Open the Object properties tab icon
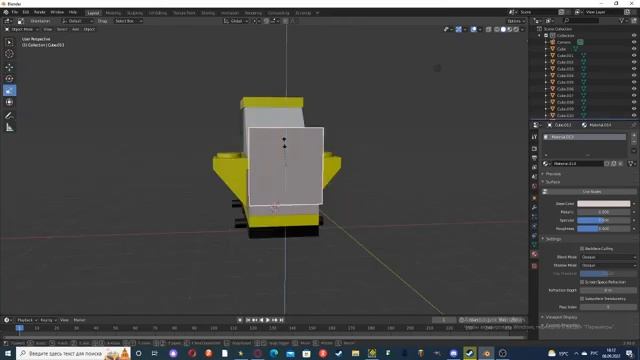This screenshot has width=640, height=360. 534,198
